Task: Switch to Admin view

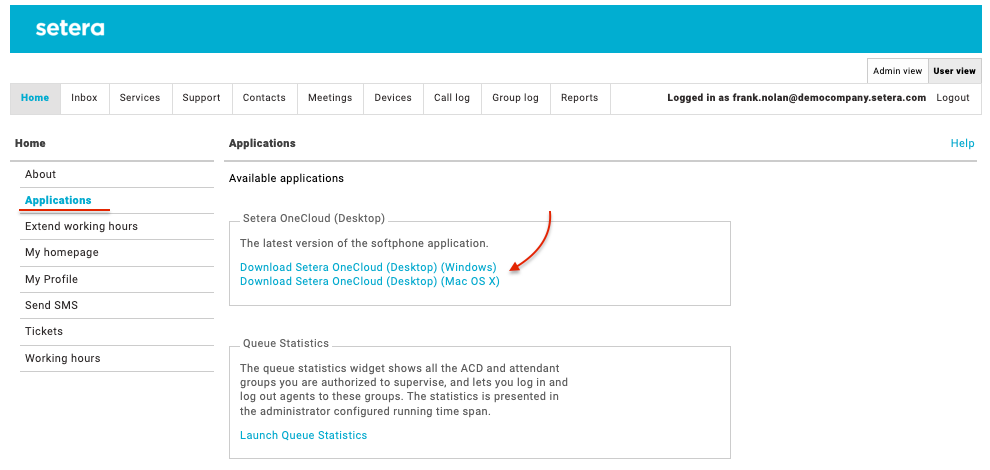Action: point(897,71)
